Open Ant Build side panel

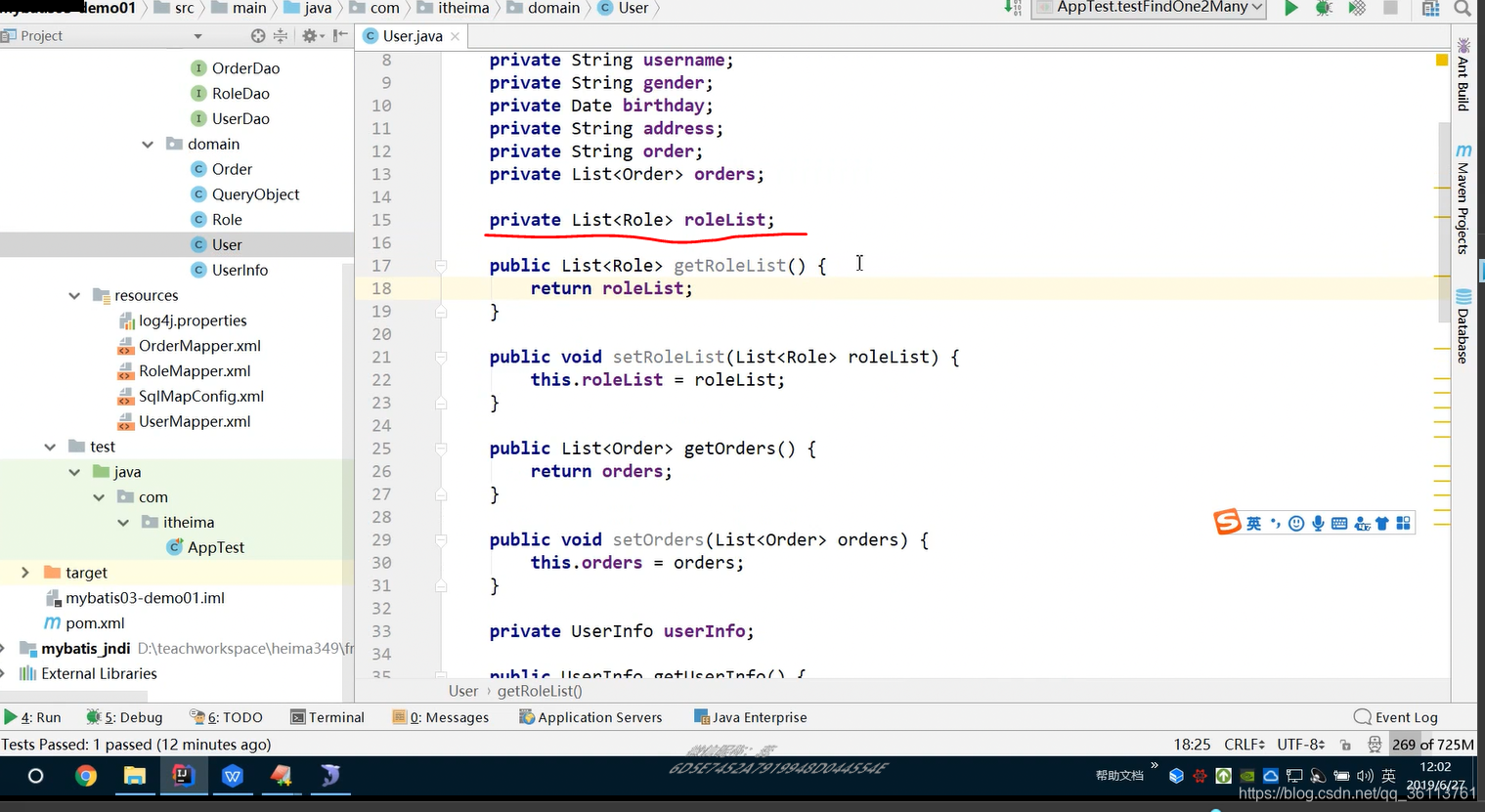pos(1463,74)
